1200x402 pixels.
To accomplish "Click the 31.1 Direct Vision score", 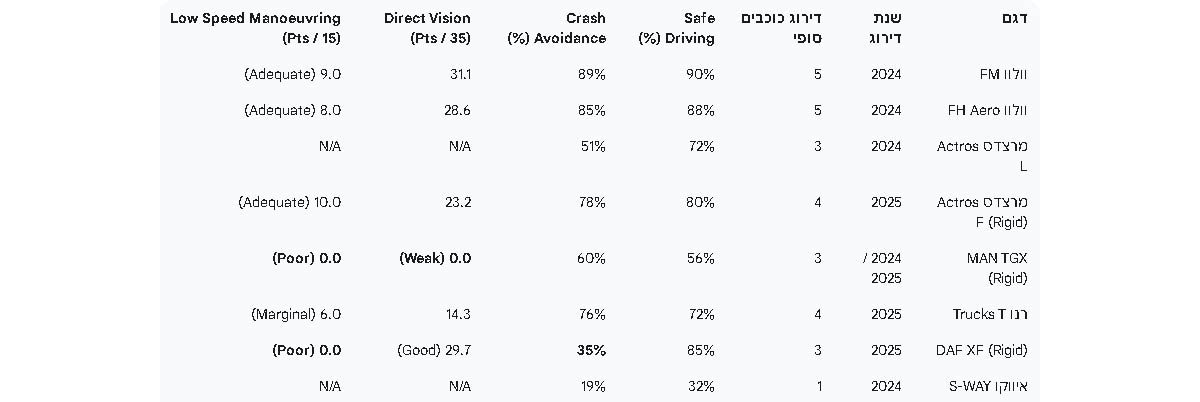I will tap(460, 74).
